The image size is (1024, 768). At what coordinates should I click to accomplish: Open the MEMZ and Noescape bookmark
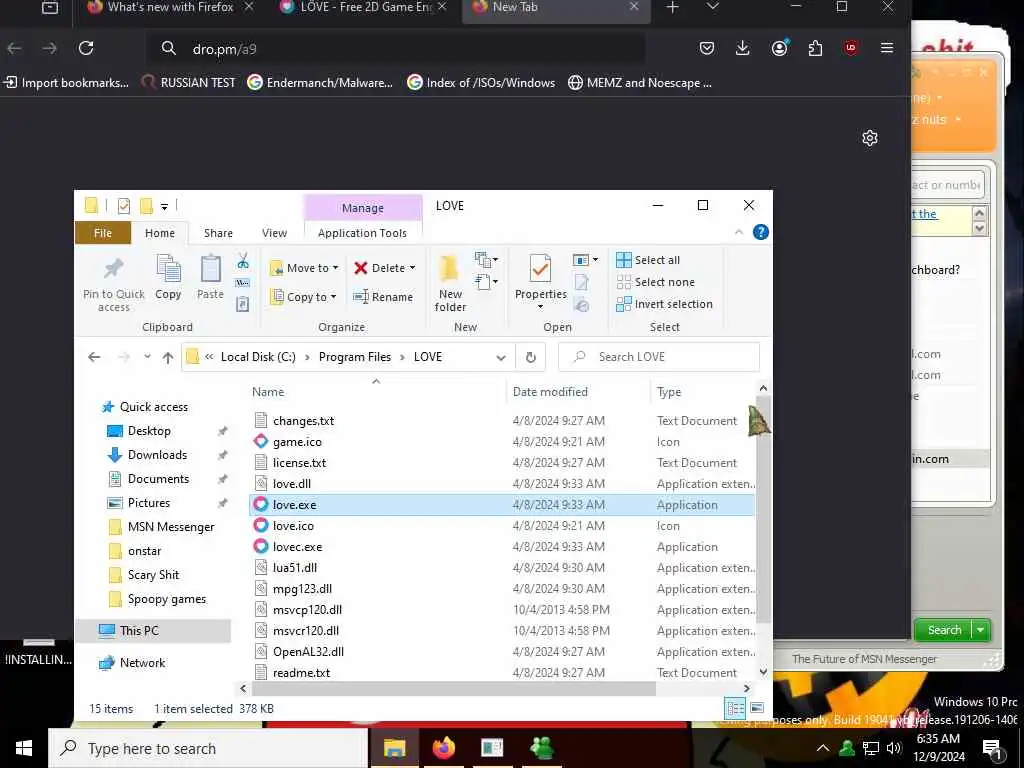[640, 83]
